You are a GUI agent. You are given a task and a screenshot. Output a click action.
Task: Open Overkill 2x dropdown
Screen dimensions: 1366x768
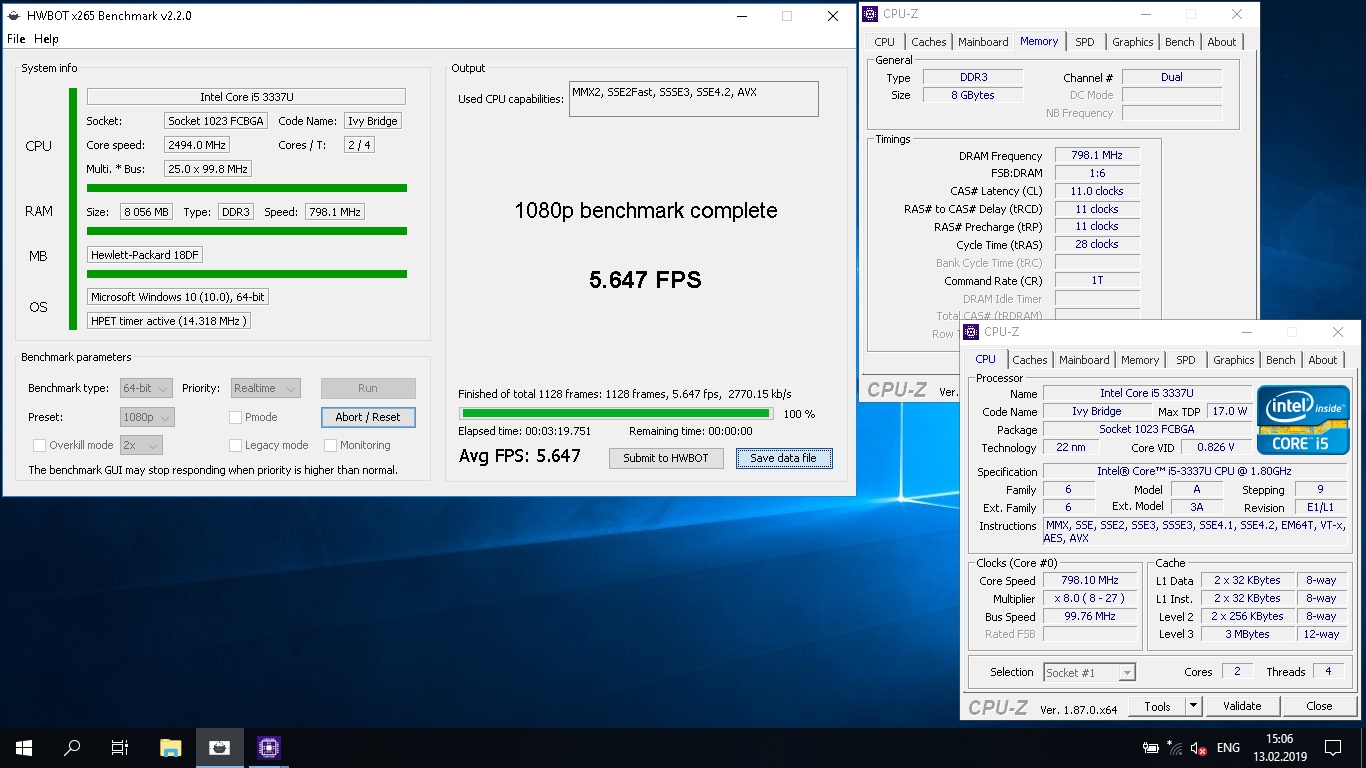141,445
